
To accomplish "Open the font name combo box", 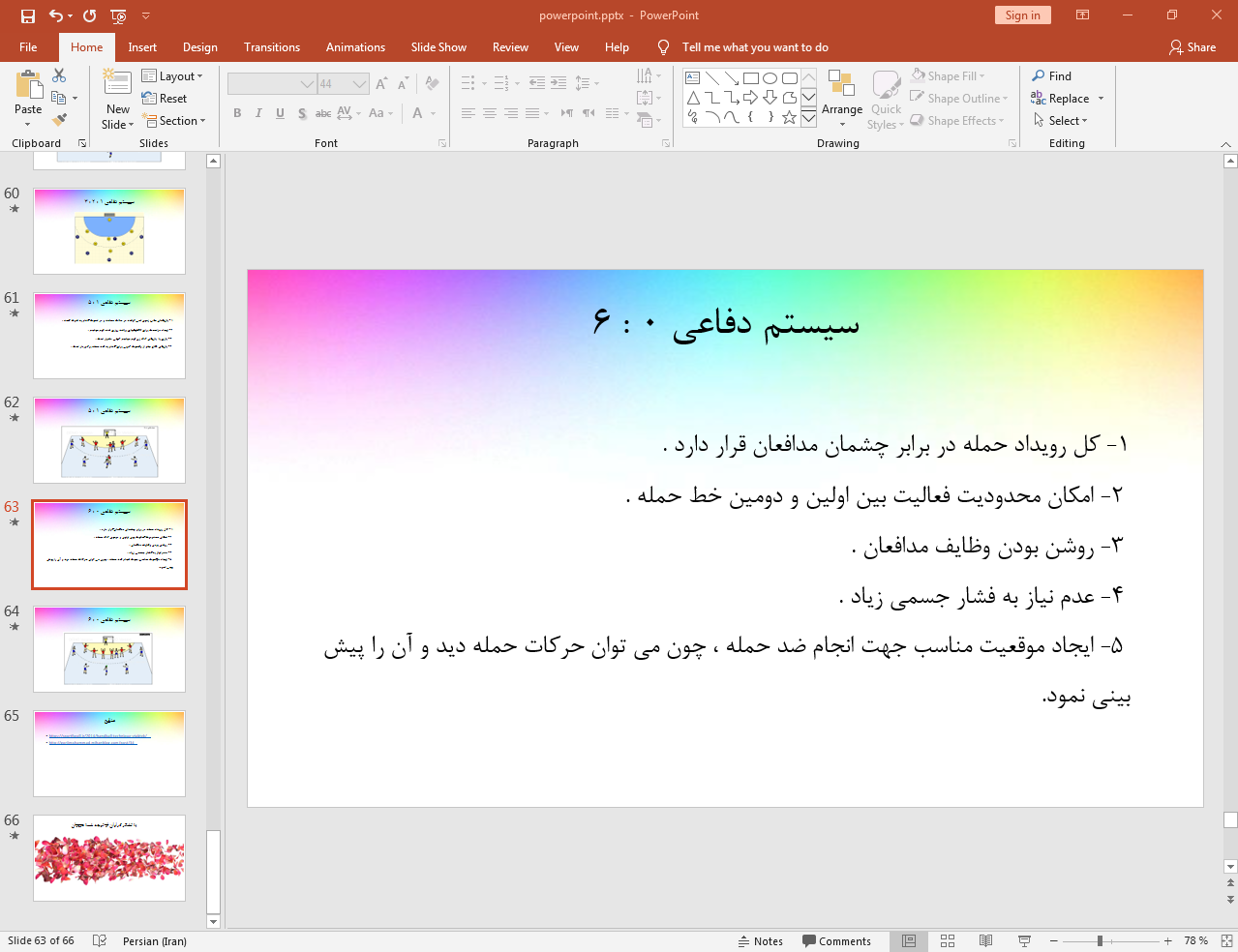I will tap(272, 84).
